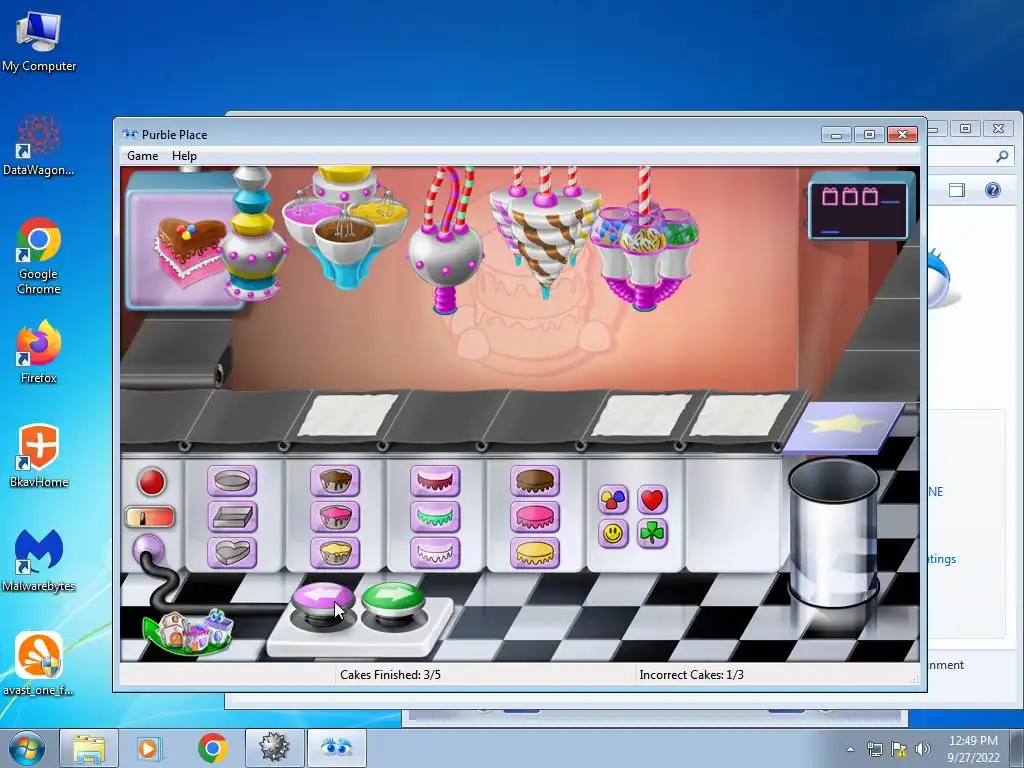Screen dimensions: 1024x768
Task: Open the Help menu
Action: [184, 156]
